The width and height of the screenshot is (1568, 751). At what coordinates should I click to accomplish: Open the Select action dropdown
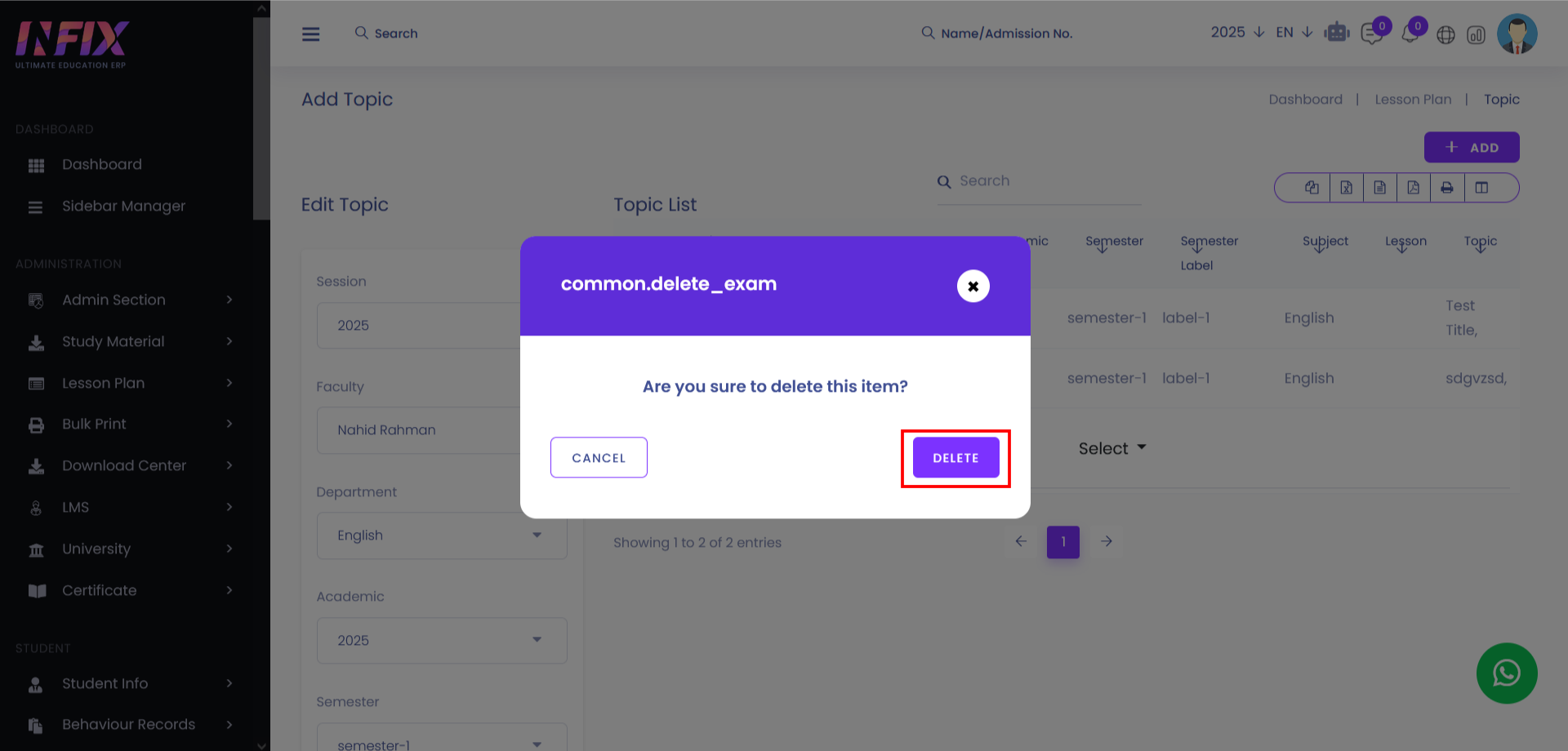click(x=1111, y=448)
